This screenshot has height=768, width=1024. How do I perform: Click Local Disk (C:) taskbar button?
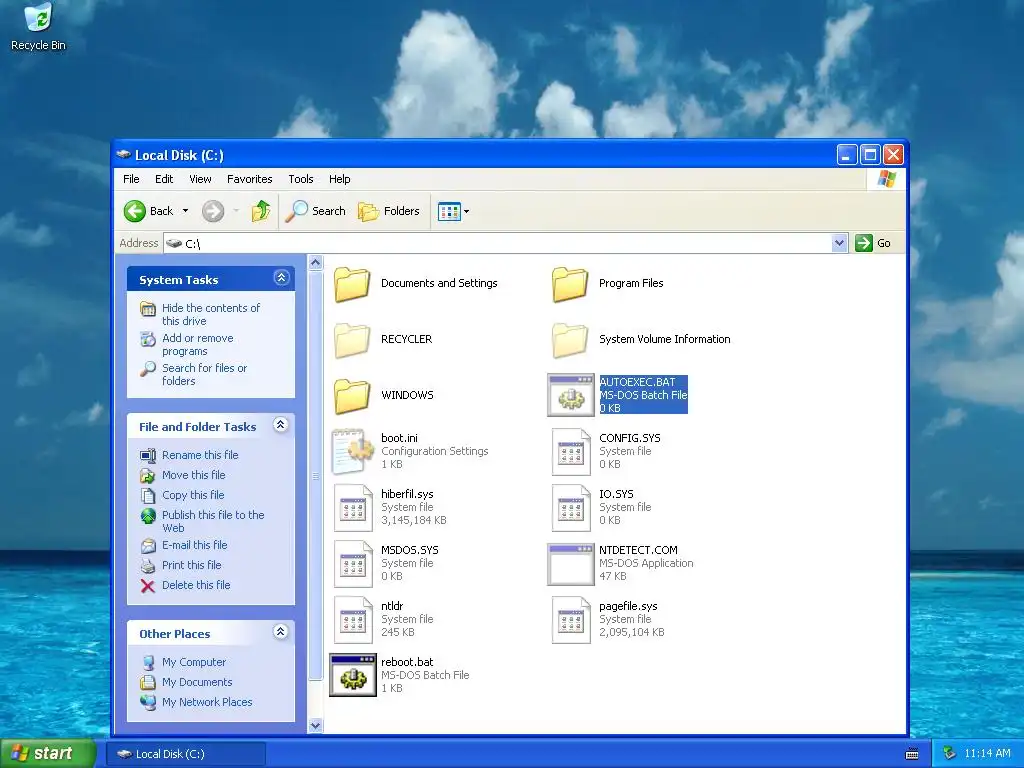click(x=186, y=754)
